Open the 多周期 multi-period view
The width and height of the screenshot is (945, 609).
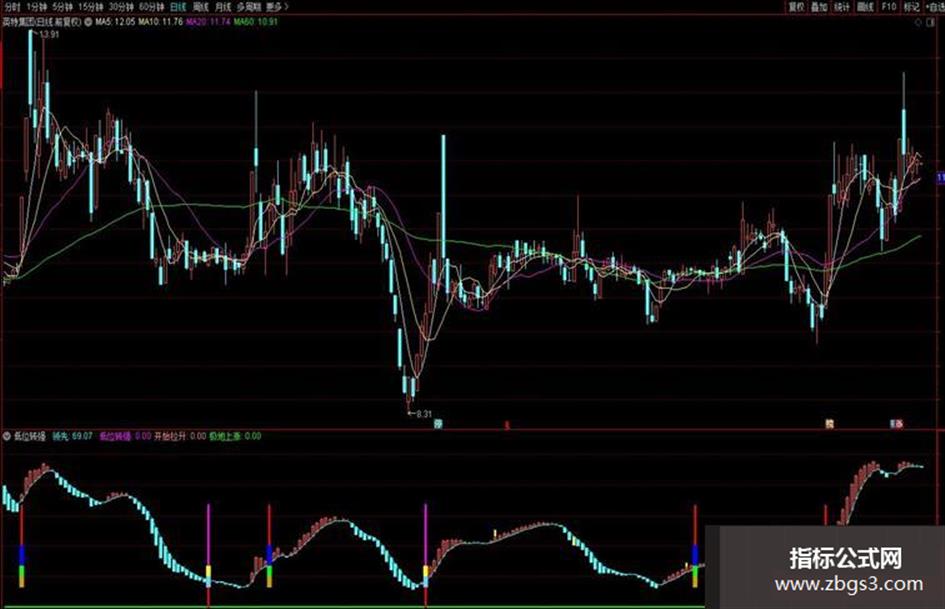coord(249,7)
